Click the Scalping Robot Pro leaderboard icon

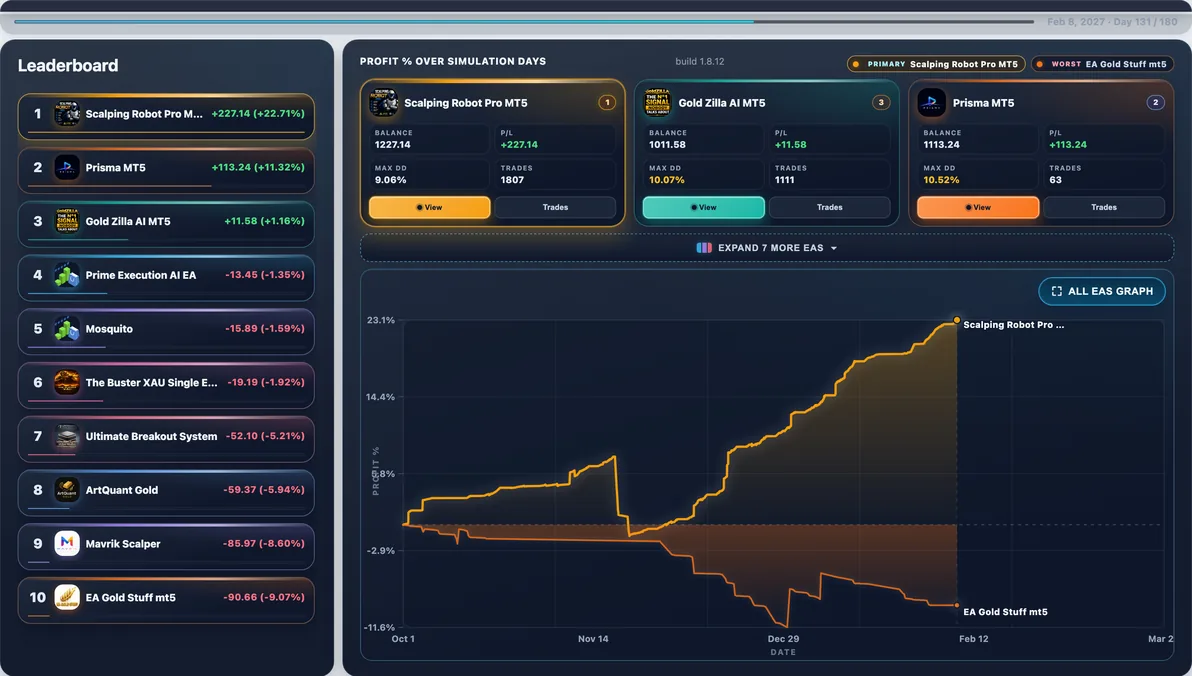67,114
